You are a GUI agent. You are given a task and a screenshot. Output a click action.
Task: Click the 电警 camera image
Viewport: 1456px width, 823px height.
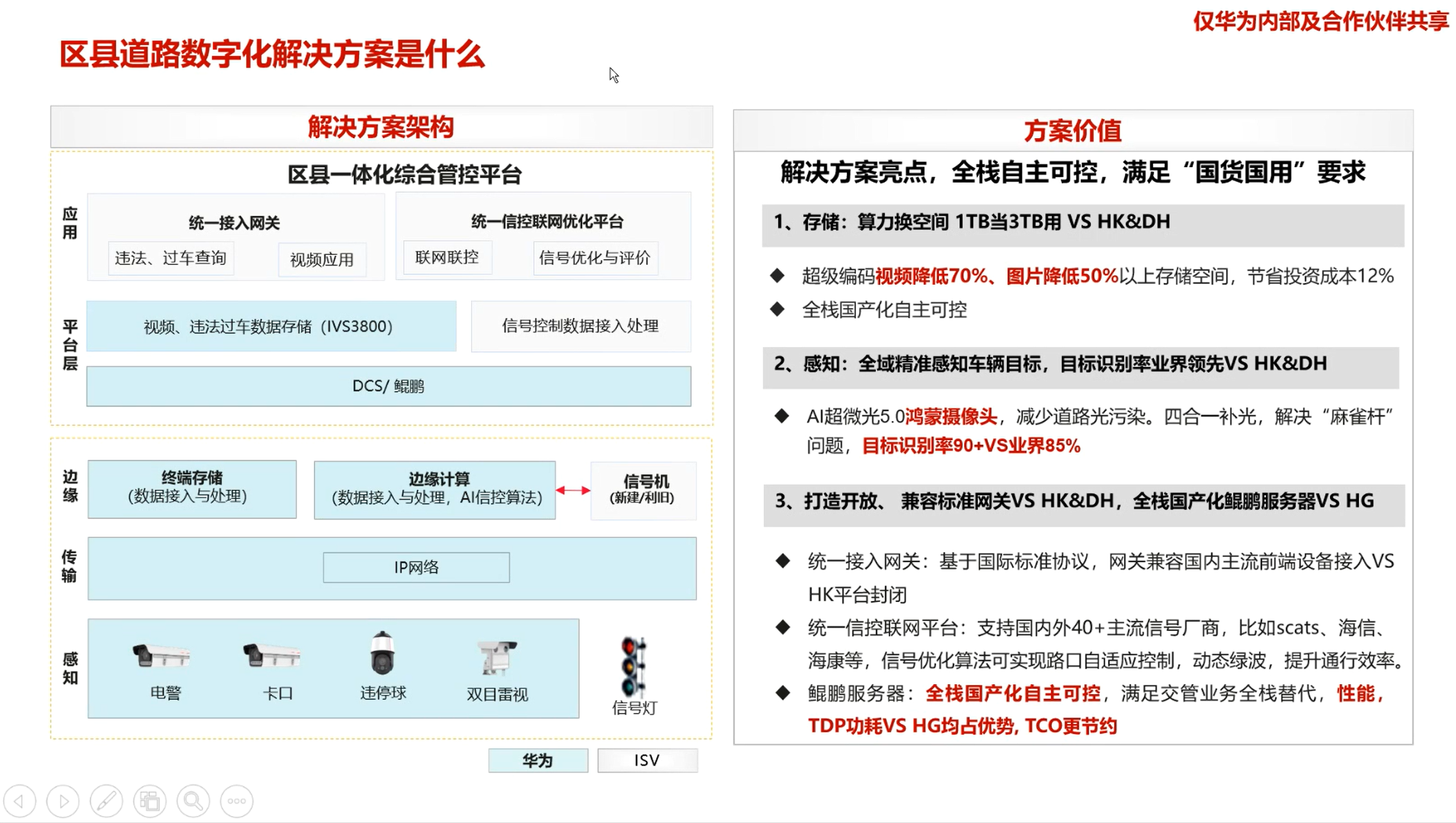[x=161, y=656]
